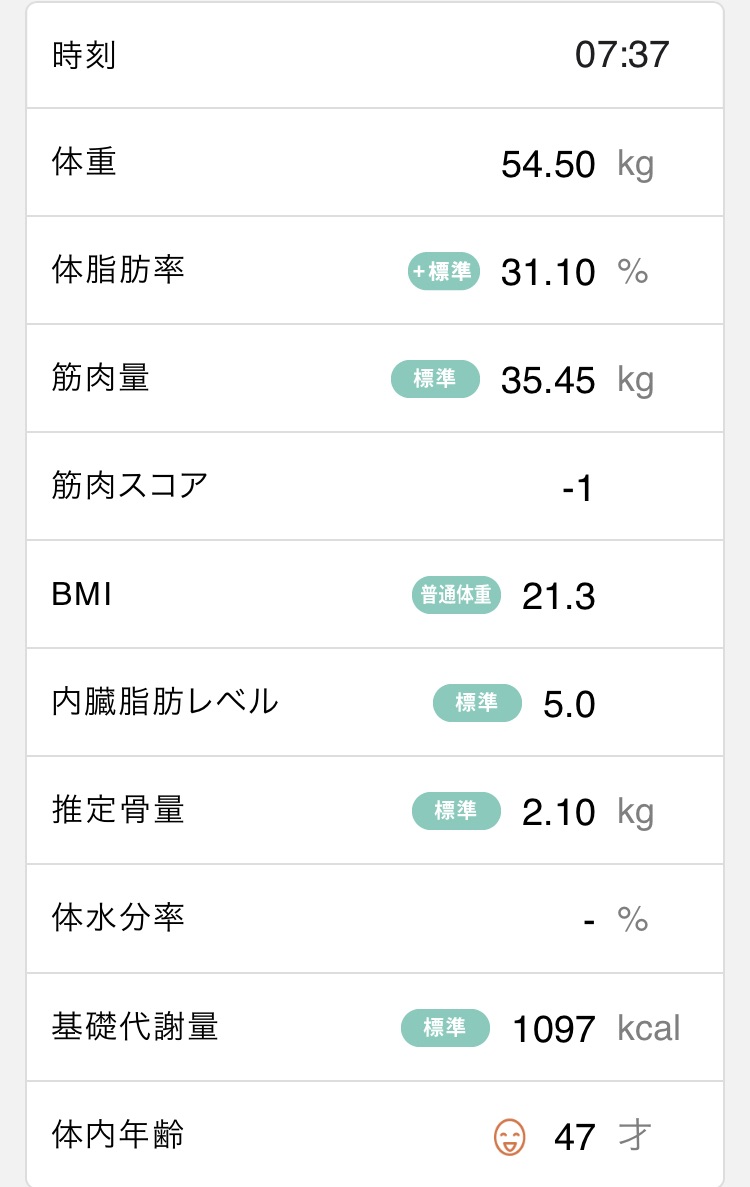Tap the 普通体重 badge next to BMI
The width and height of the screenshot is (750, 1187).
tap(456, 595)
